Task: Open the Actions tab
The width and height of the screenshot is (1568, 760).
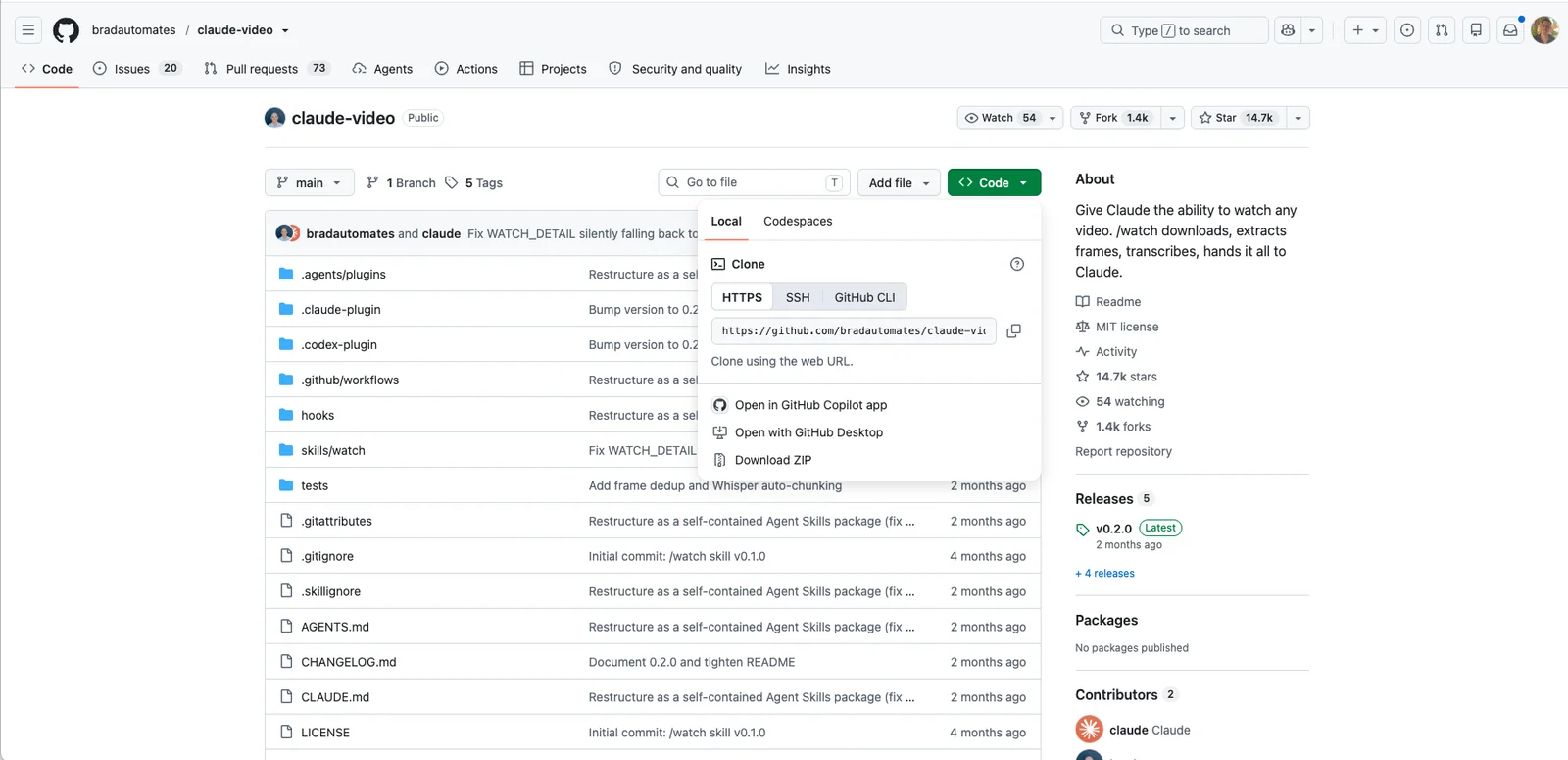Action: [466, 69]
